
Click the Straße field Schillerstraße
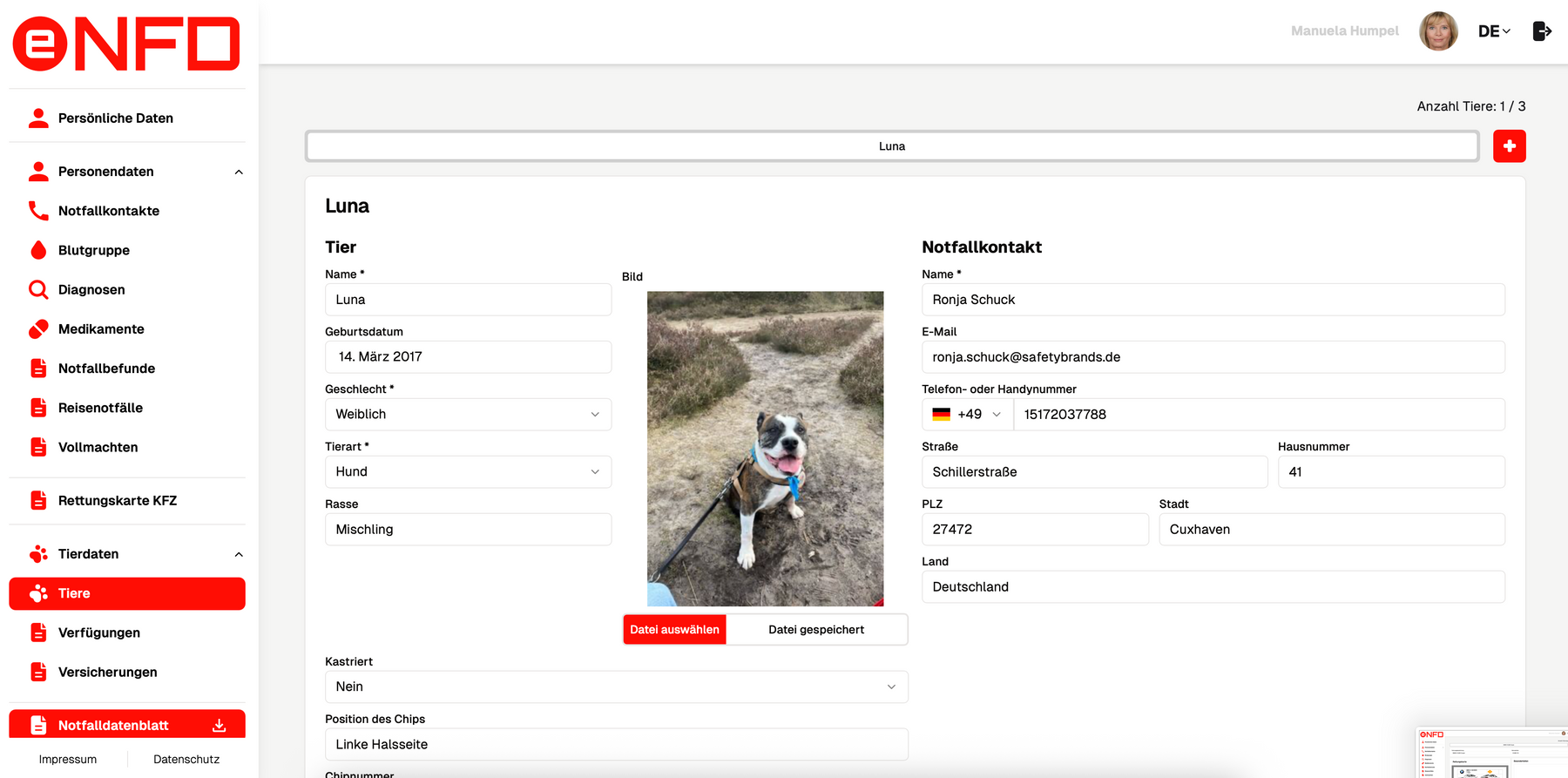(x=1095, y=472)
